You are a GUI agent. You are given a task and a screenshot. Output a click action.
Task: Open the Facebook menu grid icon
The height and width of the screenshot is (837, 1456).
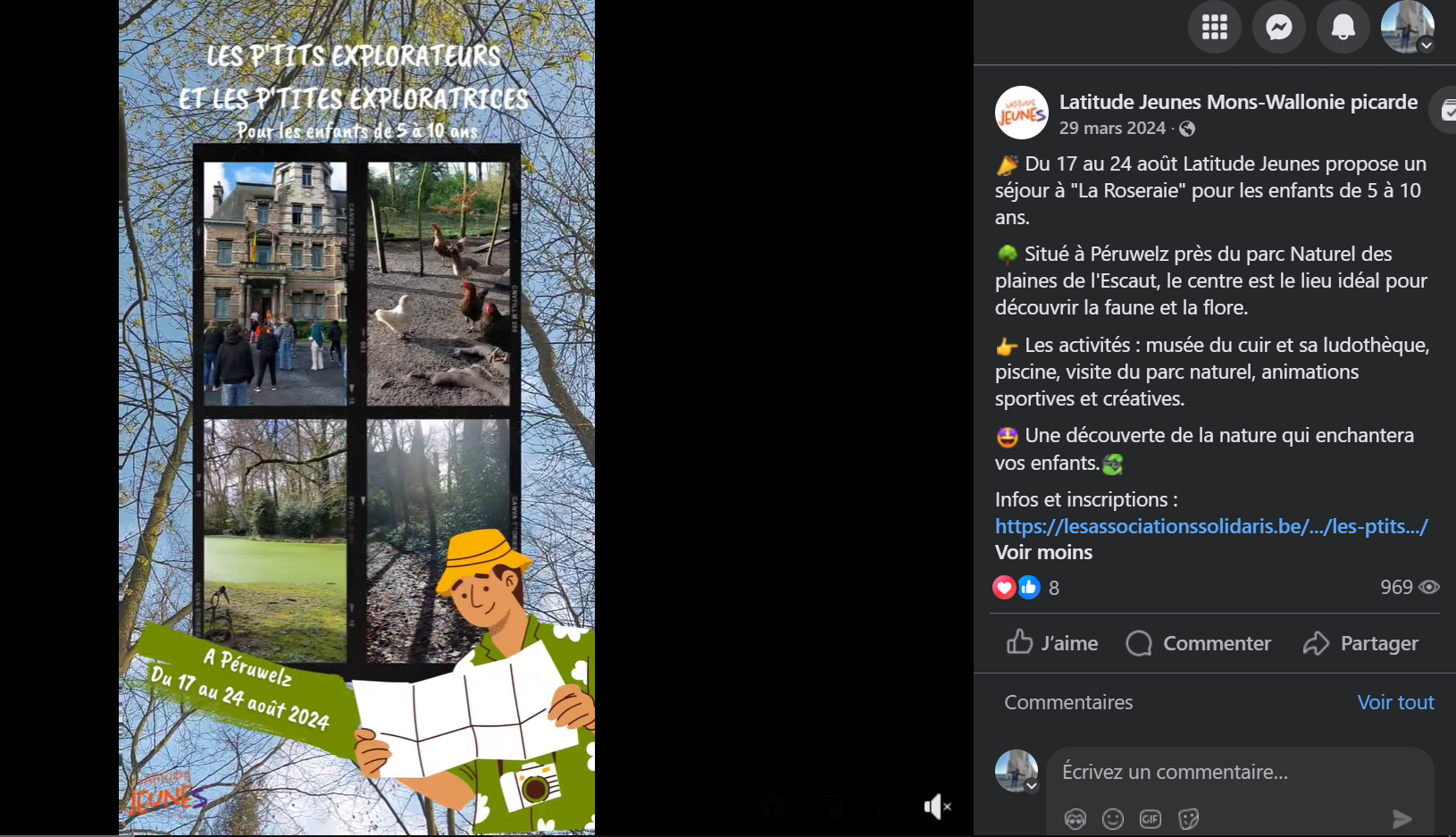point(1214,27)
